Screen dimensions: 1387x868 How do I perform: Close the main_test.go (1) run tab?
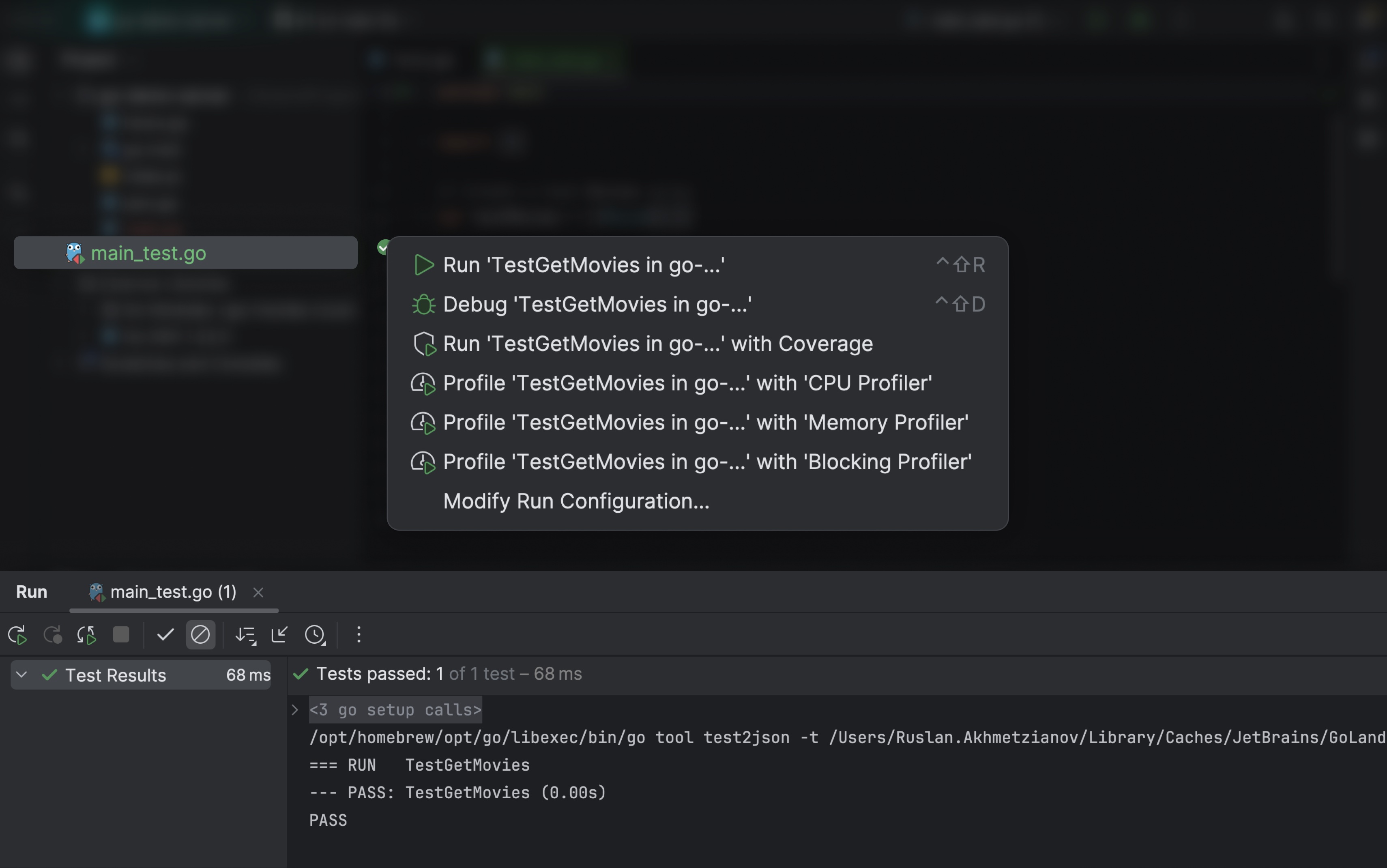coord(258,592)
